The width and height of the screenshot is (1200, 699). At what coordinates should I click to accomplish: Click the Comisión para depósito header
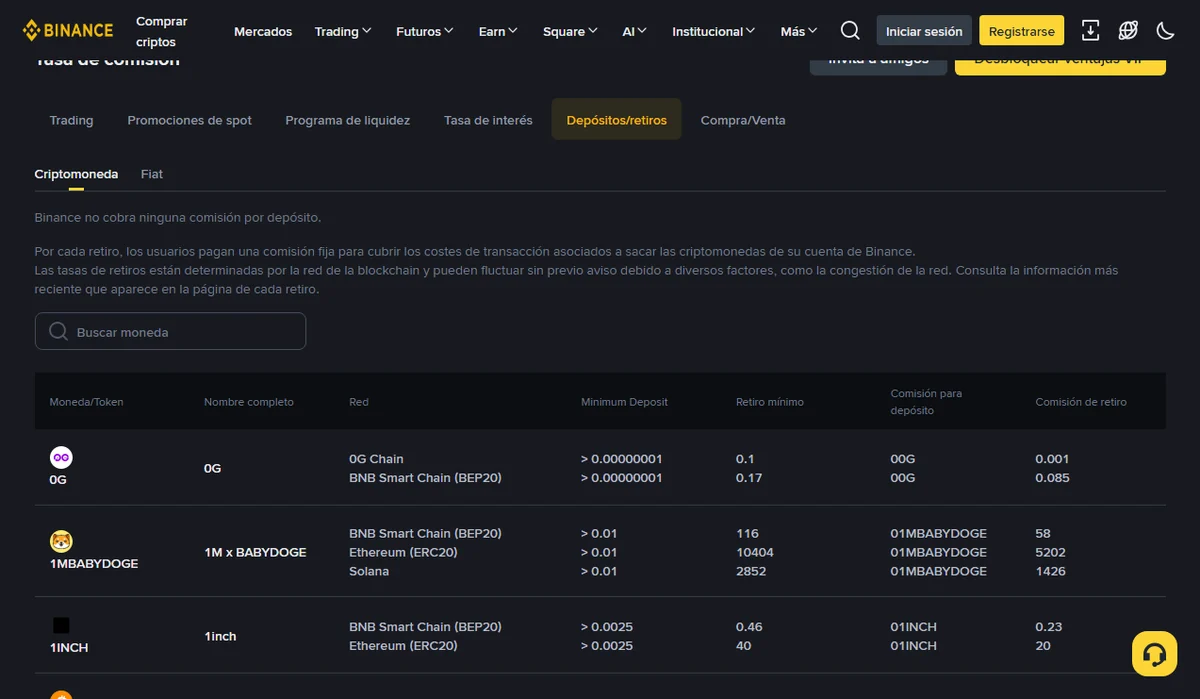point(927,402)
